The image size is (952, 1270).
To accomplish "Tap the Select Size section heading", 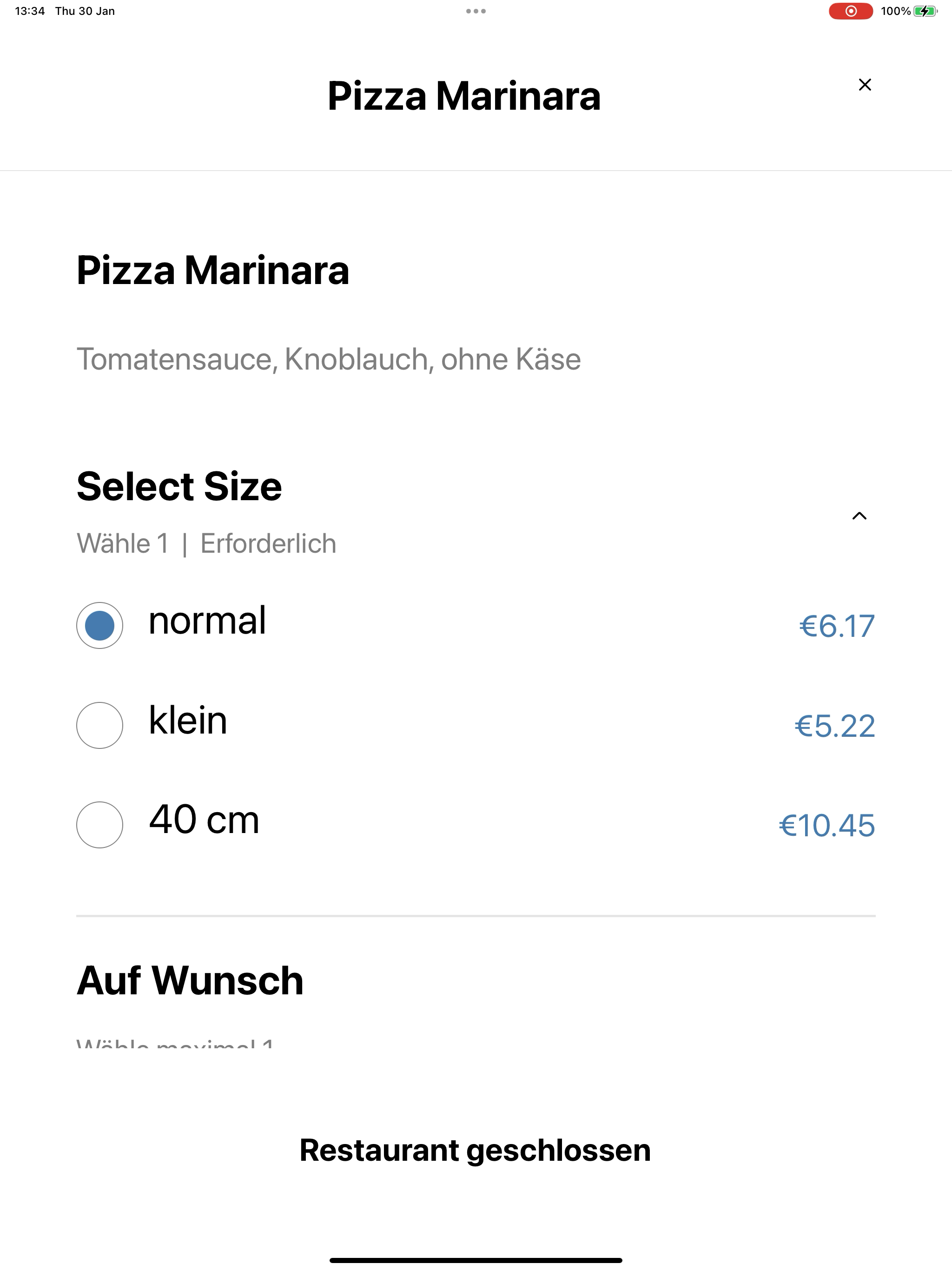I will point(179,487).
